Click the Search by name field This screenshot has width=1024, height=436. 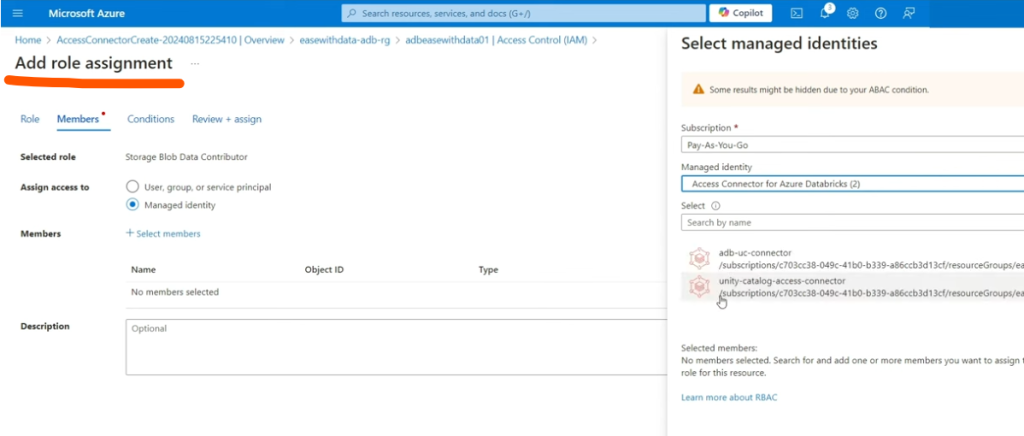[x=852, y=223]
